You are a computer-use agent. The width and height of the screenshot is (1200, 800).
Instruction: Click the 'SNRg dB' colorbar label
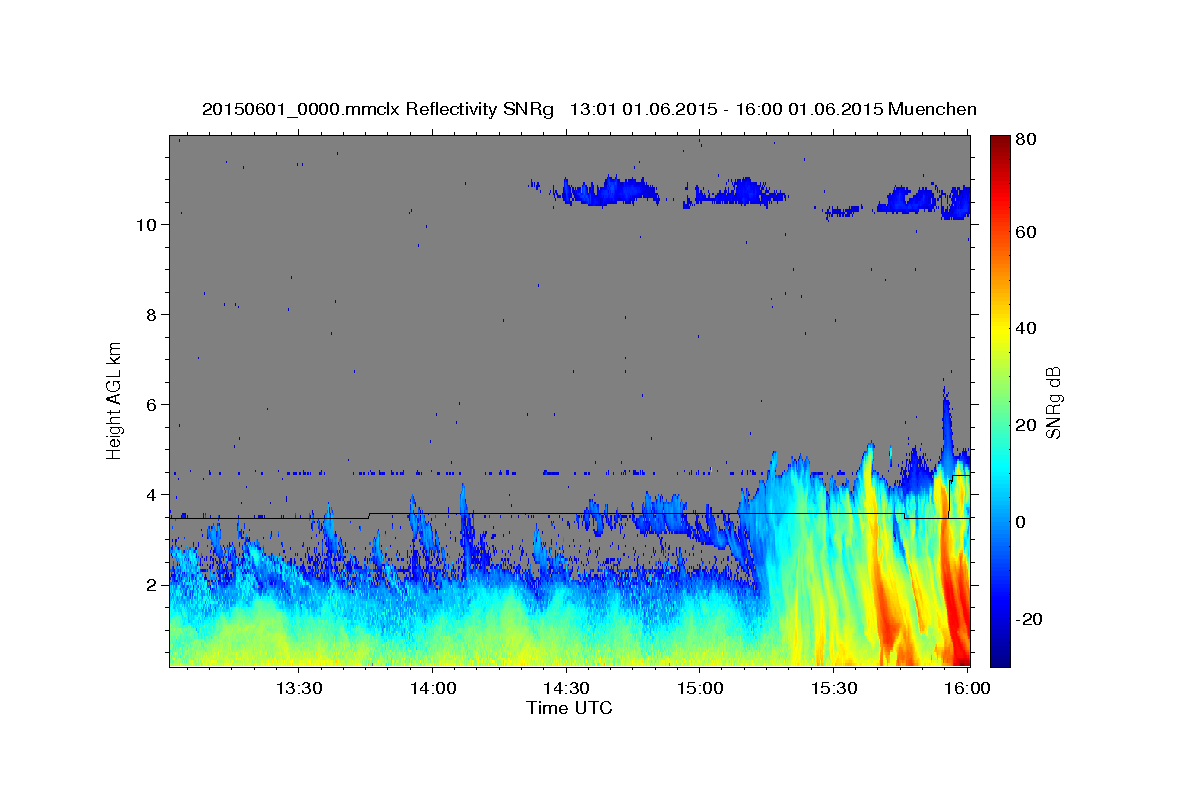coord(1052,403)
